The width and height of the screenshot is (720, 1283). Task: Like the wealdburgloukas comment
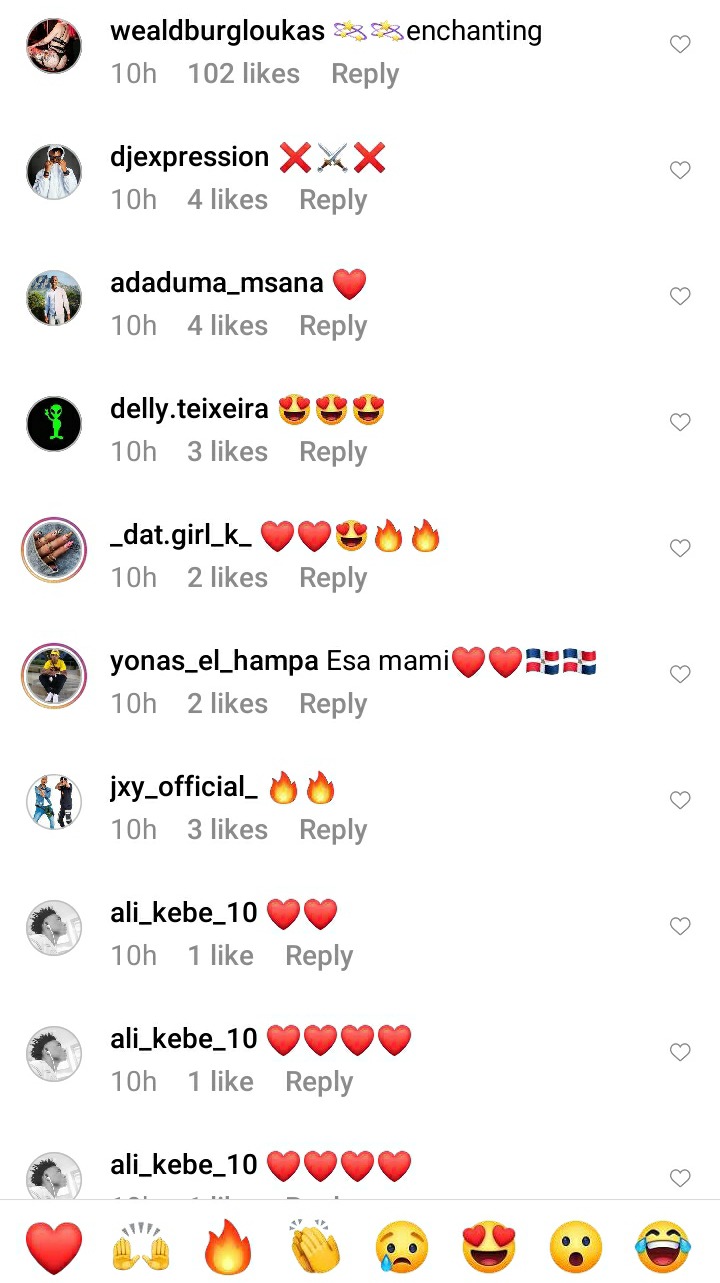pyautogui.click(x=680, y=45)
